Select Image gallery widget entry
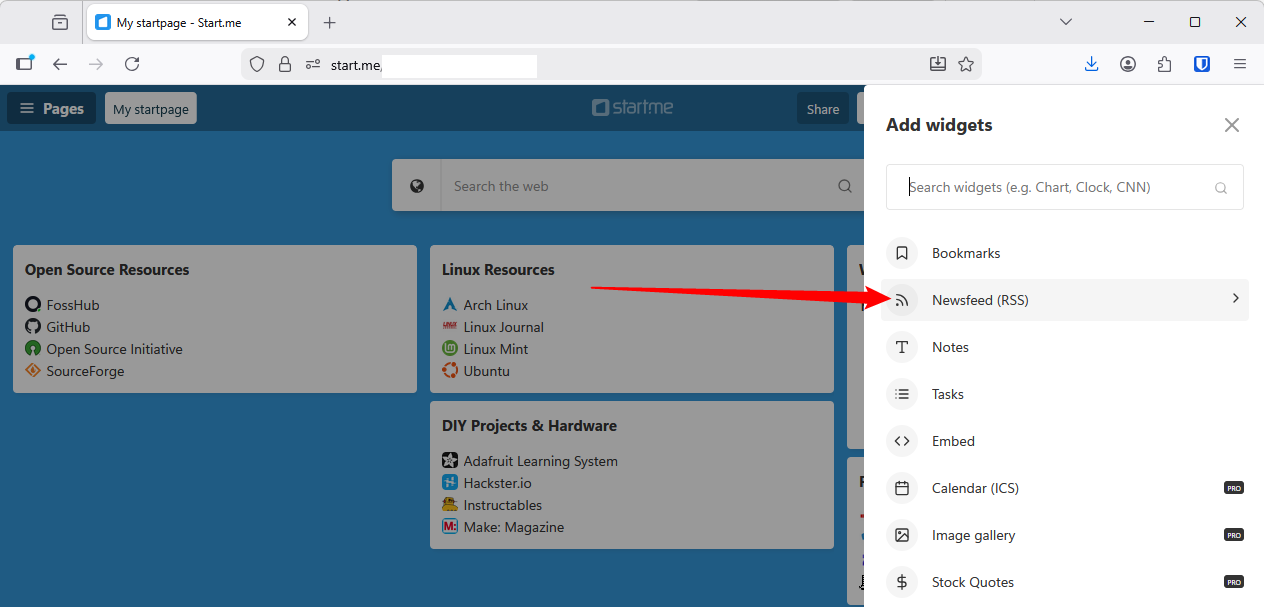1264x607 pixels. (1065, 535)
